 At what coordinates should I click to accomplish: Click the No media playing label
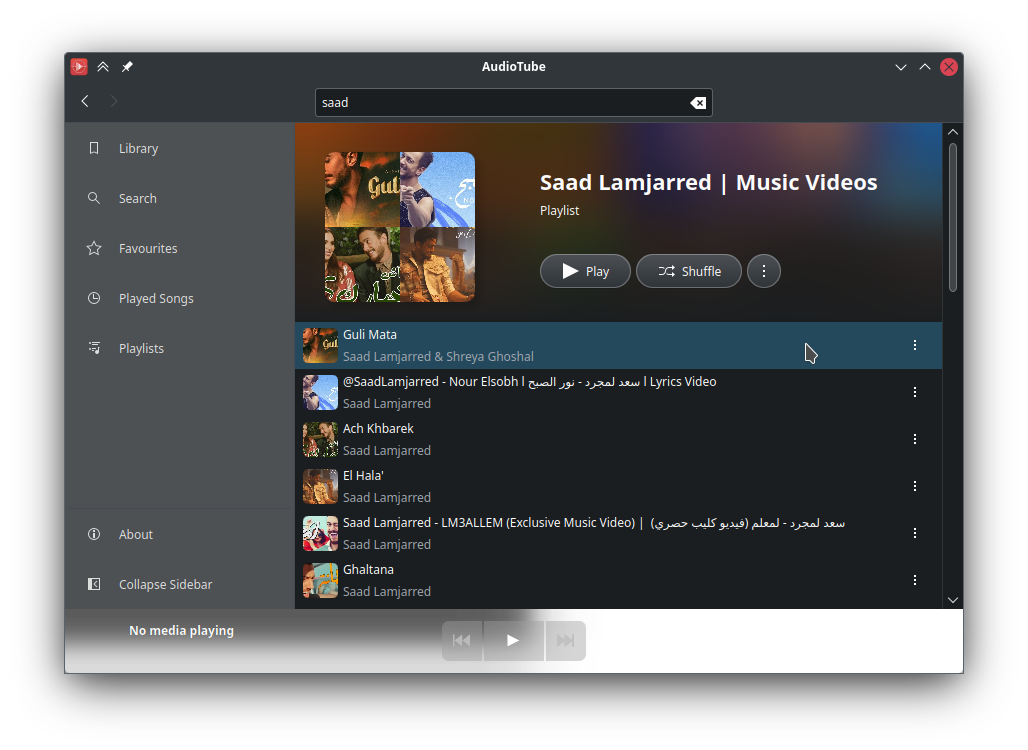[x=182, y=631]
